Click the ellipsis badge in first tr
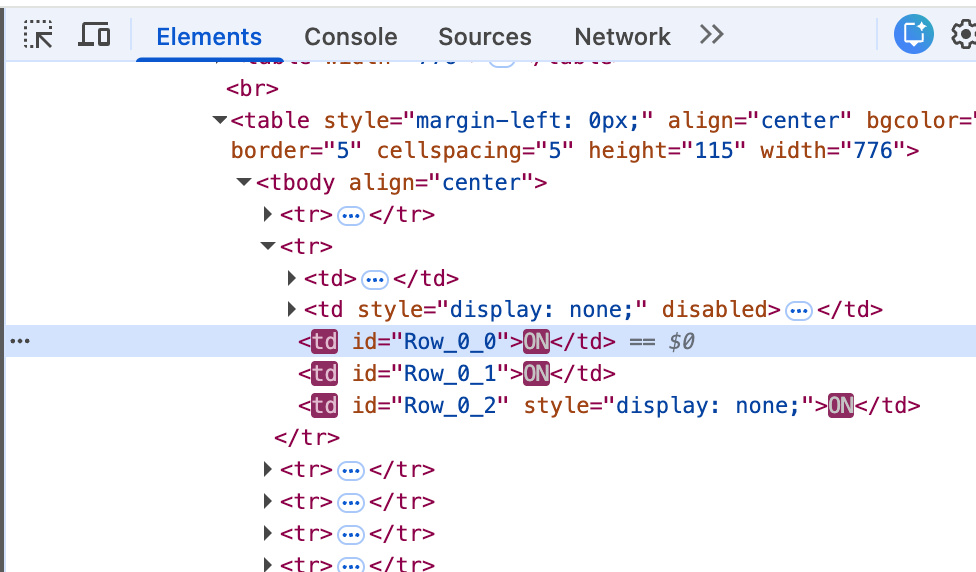 (350, 215)
